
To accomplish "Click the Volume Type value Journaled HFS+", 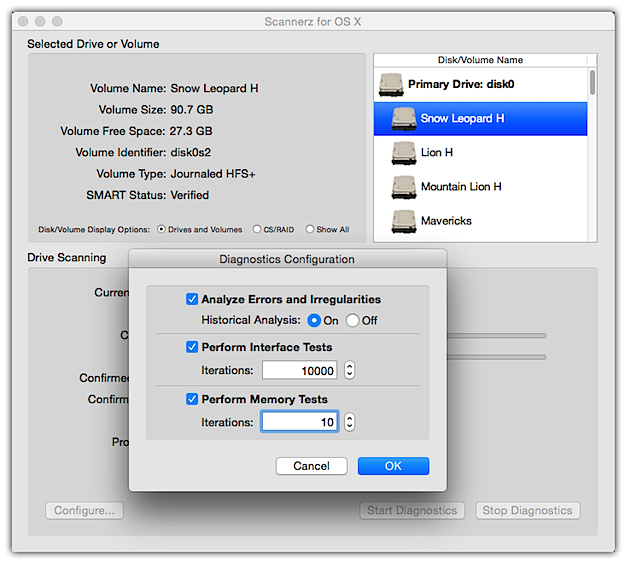I will (x=213, y=174).
